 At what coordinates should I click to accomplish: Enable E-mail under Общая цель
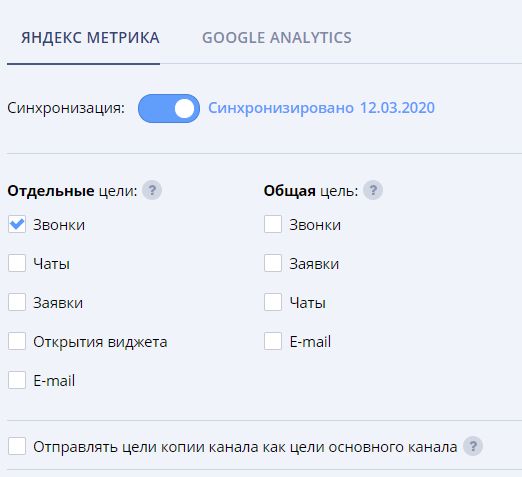point(273,341)
